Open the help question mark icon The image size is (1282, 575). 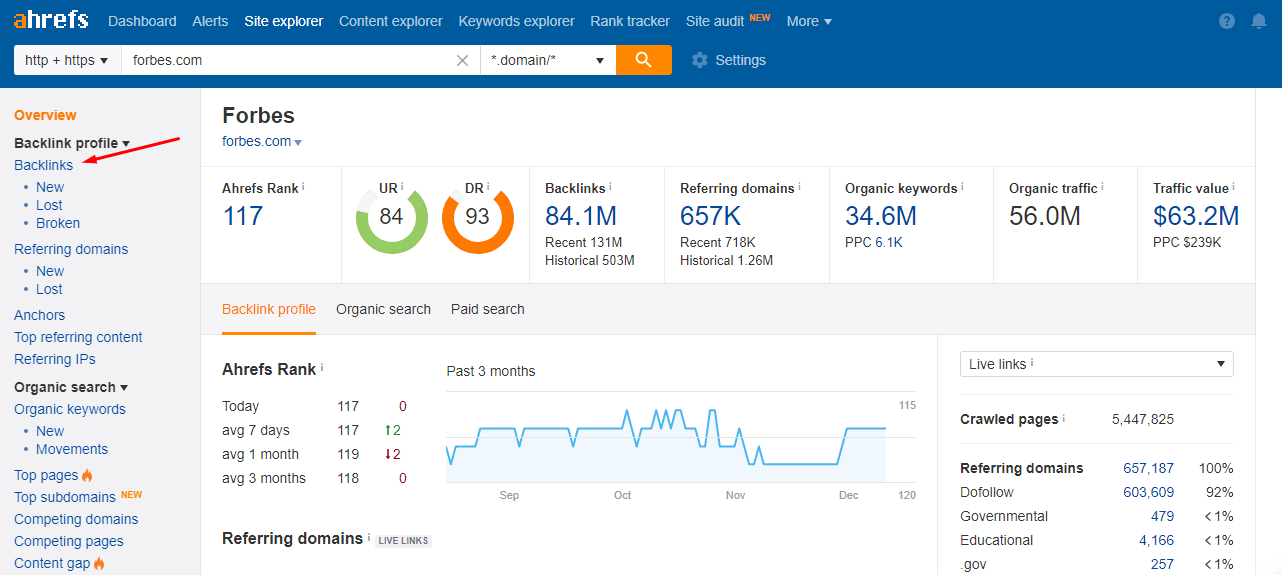pos(1228,21)
